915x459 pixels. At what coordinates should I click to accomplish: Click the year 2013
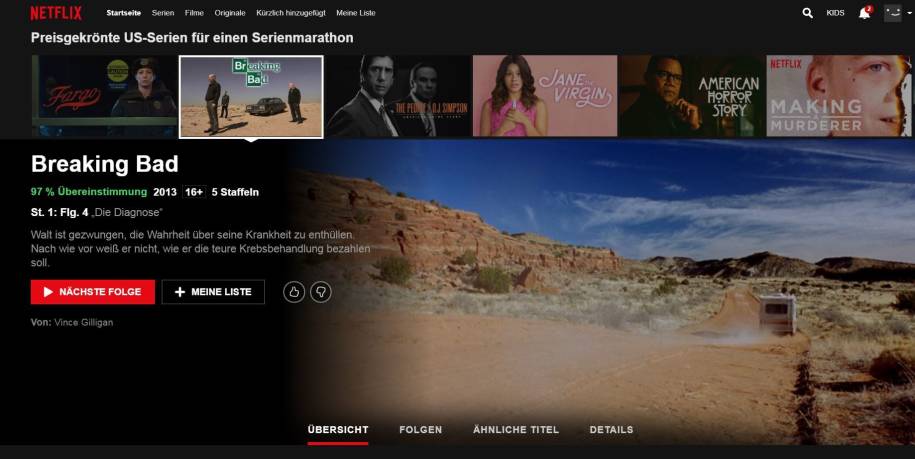165,192
